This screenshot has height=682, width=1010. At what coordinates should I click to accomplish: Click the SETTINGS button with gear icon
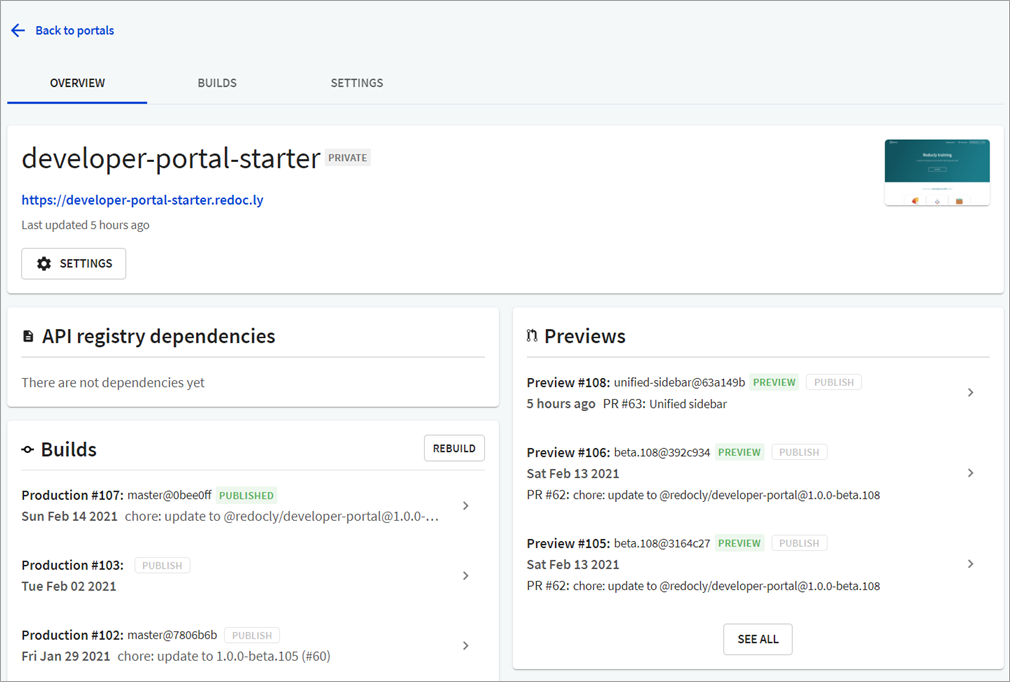[73, 263]
